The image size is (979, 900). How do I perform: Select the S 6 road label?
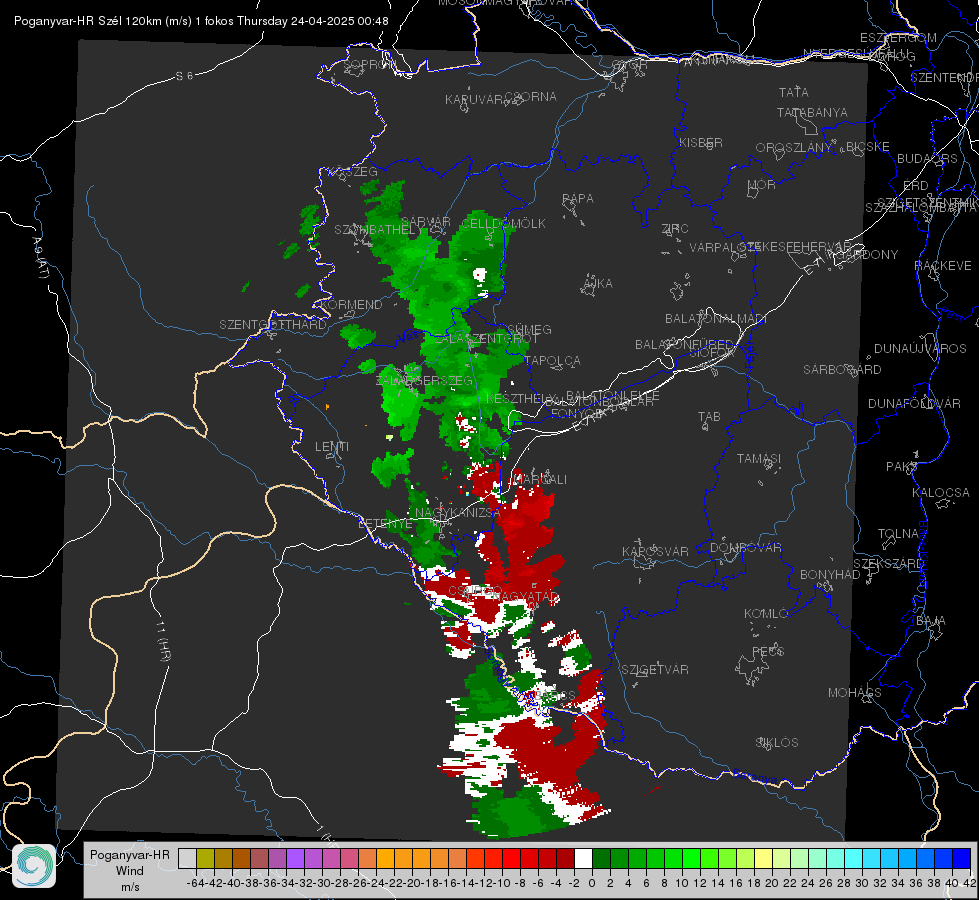184,76
